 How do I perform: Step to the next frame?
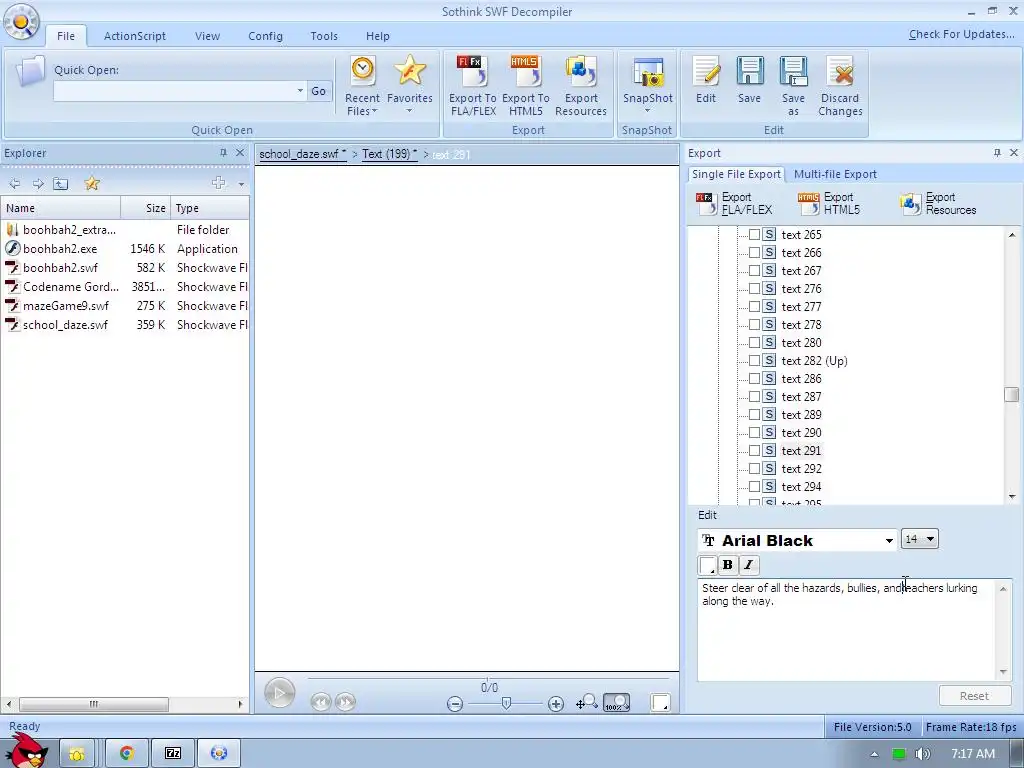(x=345, y=702)
